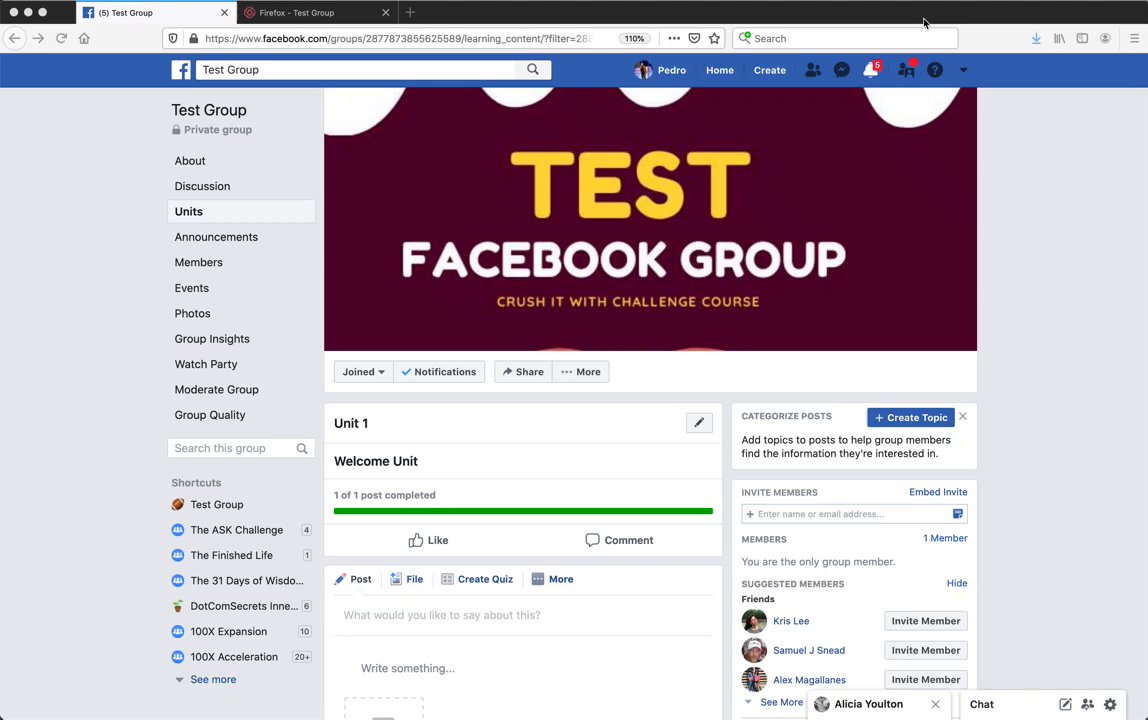Open Firefox downloads arrow icon
The width and height of the screenshot is (1148, 720).
tap(1036, 38)
